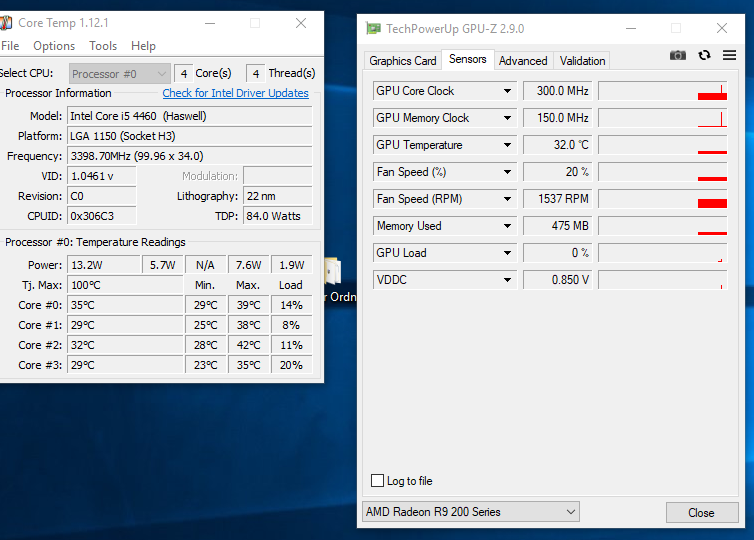This screenshot has height=540, width=754.
Task: Open the GPU Temperature sensor dropdown
Action: click(507, 145)
